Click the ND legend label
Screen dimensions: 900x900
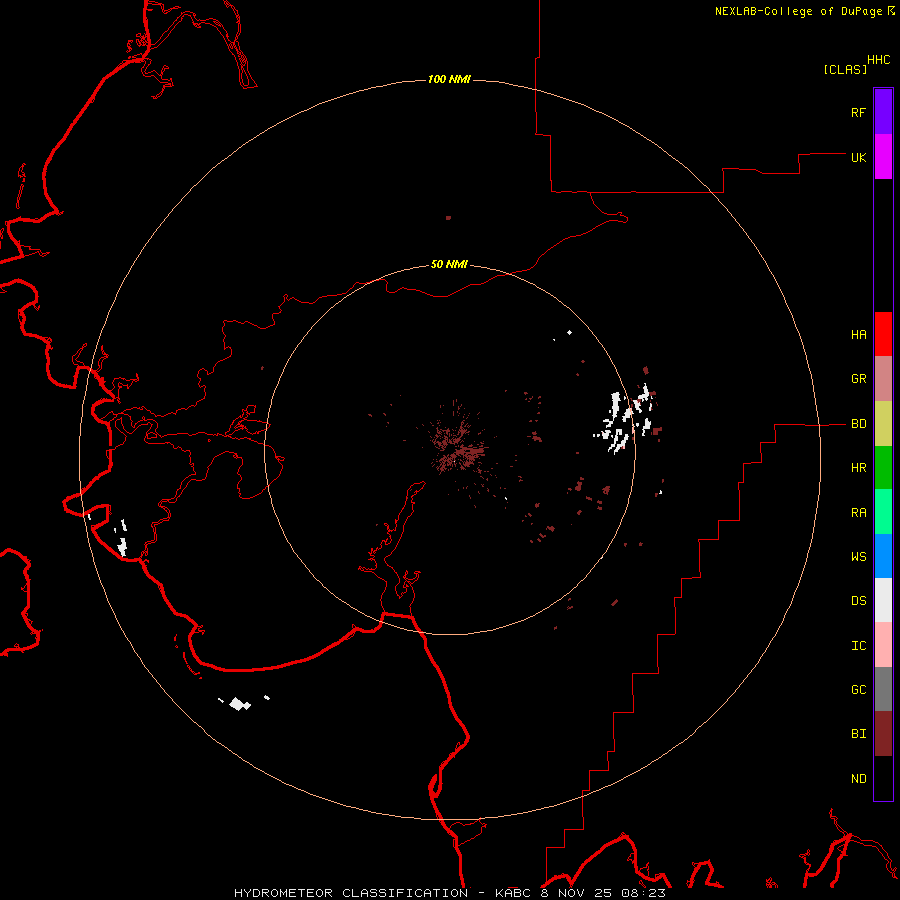858,779
